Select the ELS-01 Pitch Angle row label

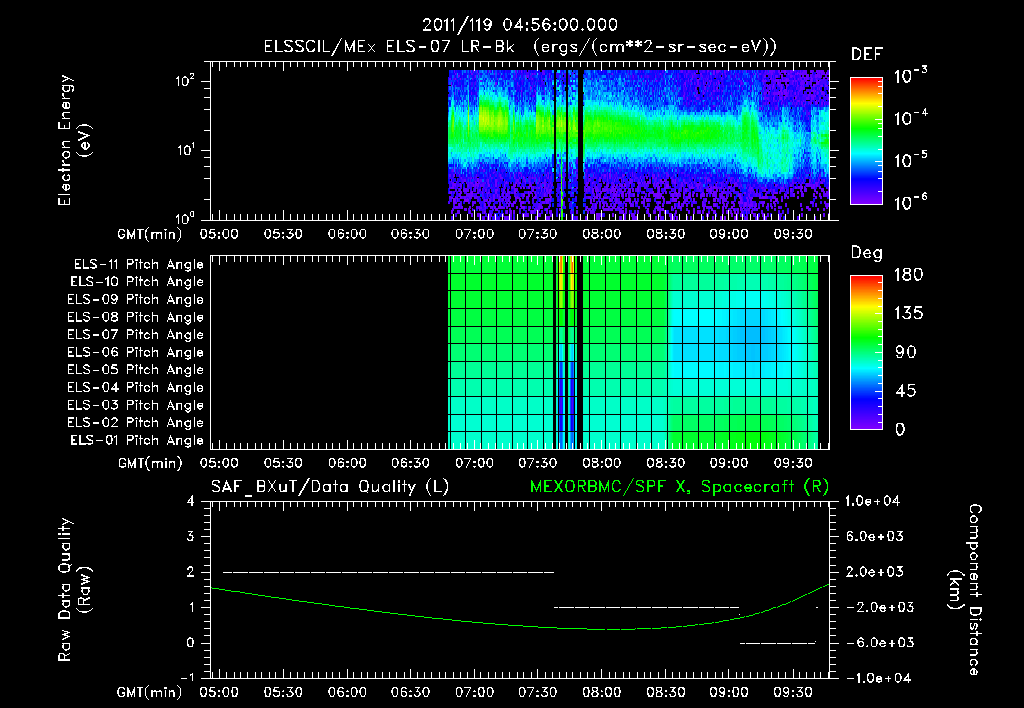(137, 440)
